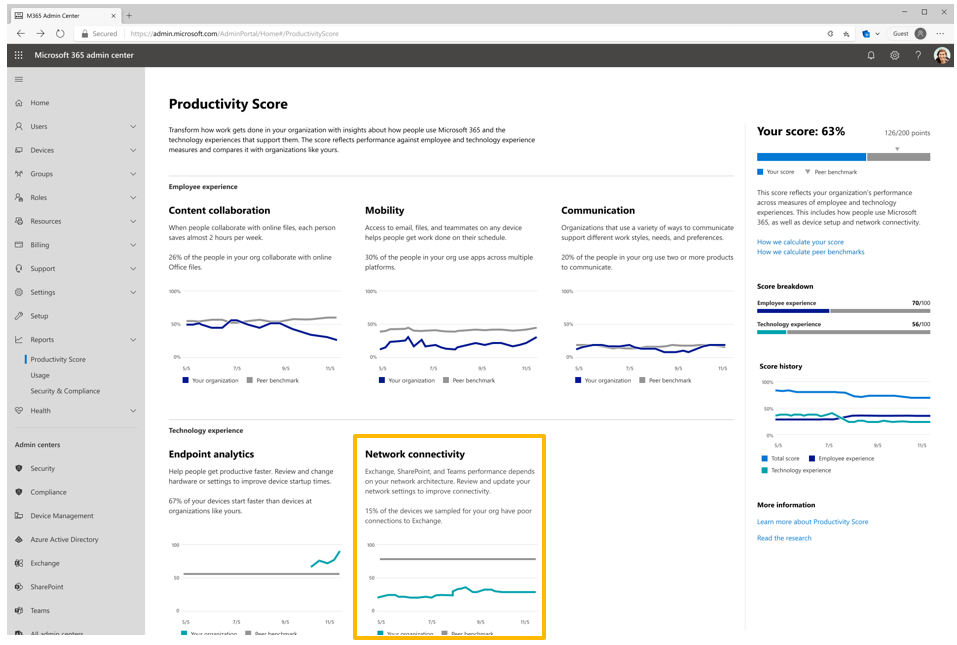957x645 pixels.
Task: Click the Reports chart icon
Action: (x=19, y=339)
